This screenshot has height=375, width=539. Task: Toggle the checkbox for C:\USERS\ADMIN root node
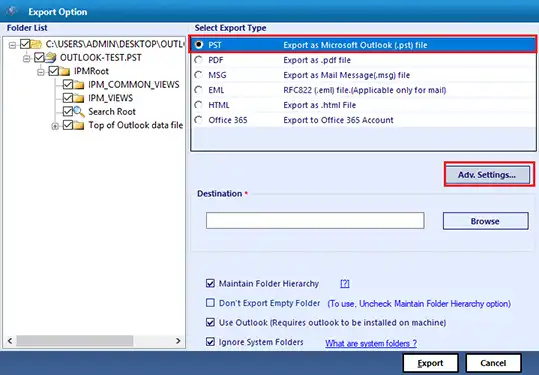tap(25, 44)
